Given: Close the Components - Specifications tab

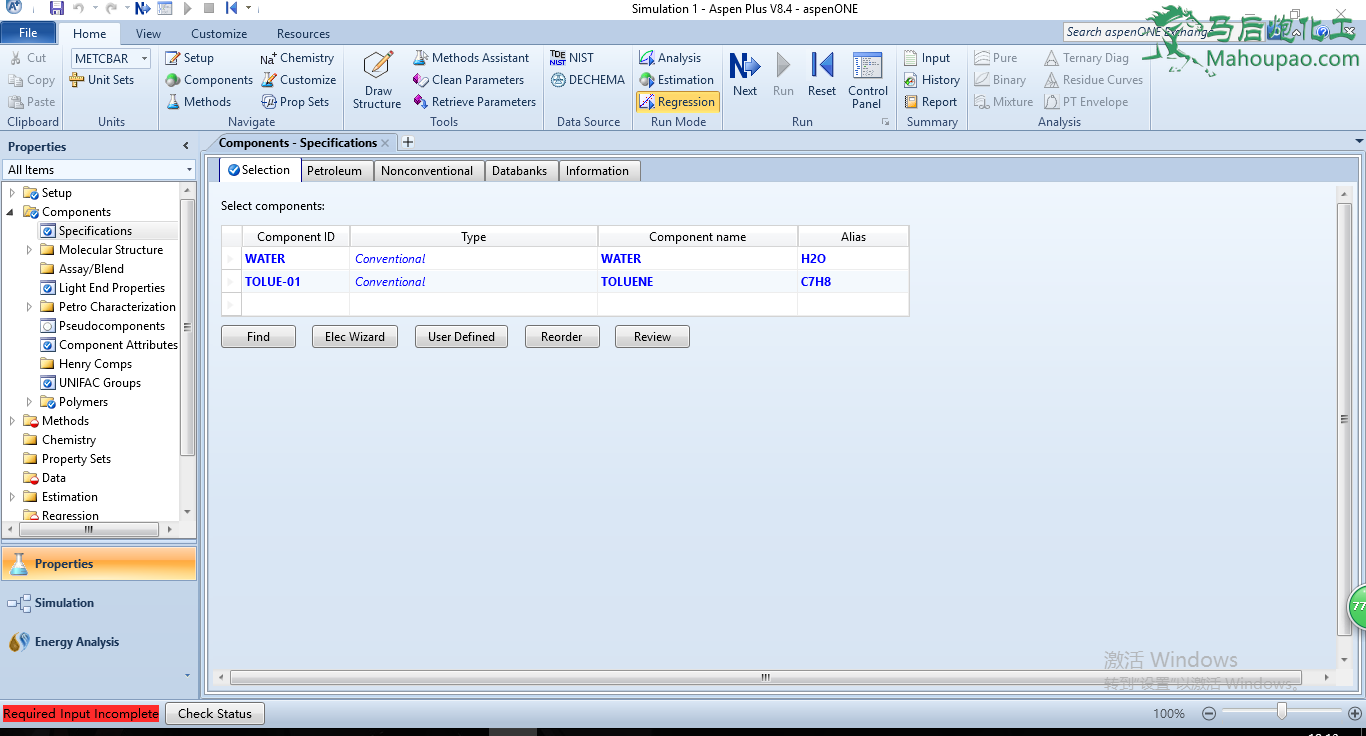Looking at the screenshot, I should click(x=385, y=143).
